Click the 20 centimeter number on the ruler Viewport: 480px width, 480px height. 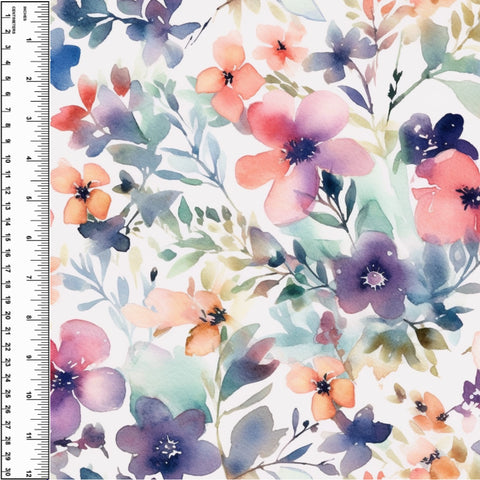pyautogui.click(x=8, y=315)
